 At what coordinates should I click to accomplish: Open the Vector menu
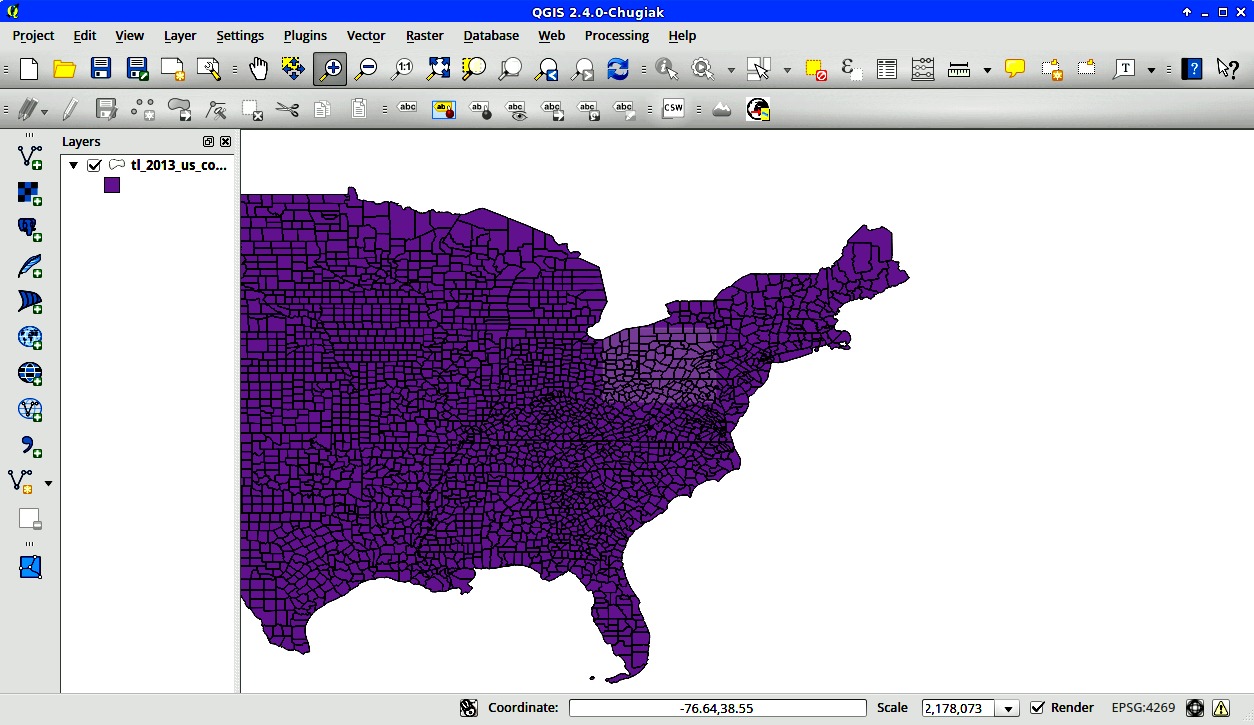click(365, 35)
